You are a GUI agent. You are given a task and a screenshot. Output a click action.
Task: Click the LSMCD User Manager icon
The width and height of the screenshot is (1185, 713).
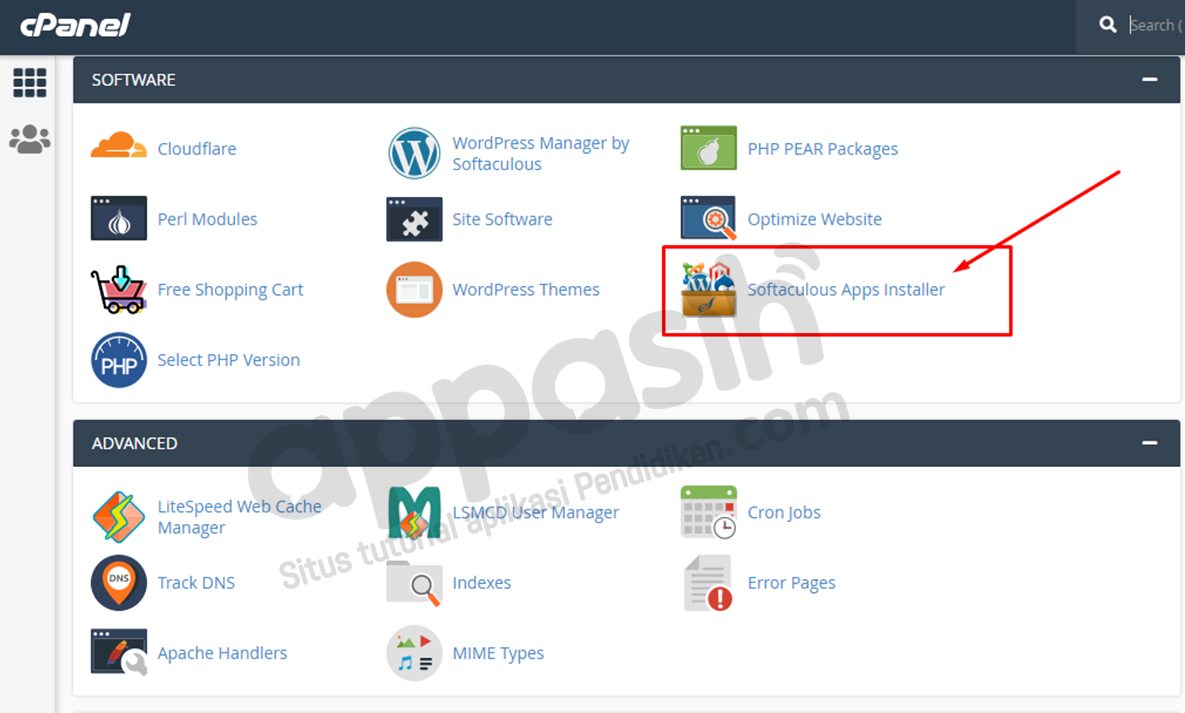click(x=414, y=513)
